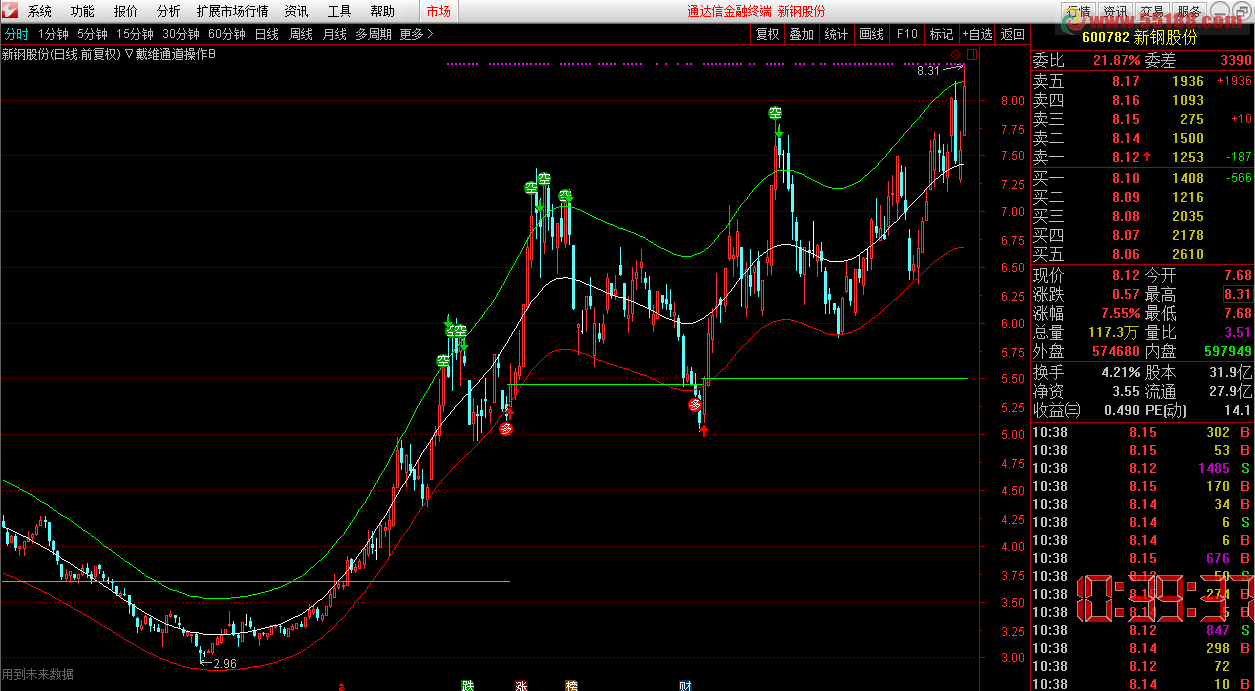Select the 戴维通道操作B indicator name
Image resolution: width=1255 pixels, height=691 pixels.
(x=175, y=54)
